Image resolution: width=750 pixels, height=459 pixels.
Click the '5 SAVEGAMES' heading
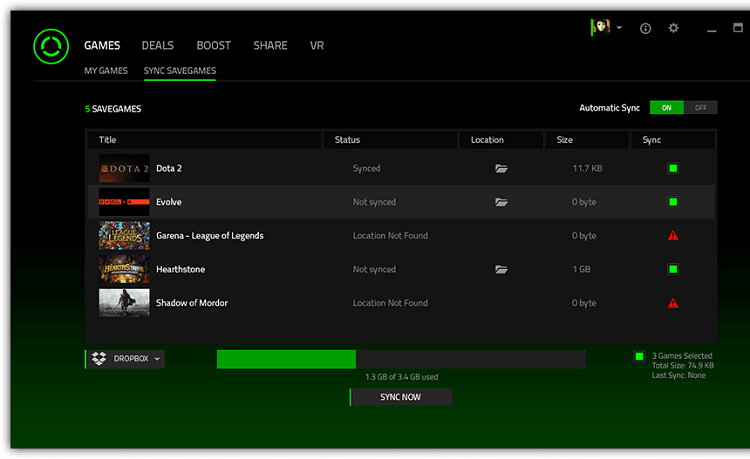pyautogui.click(x=113, y=109)
